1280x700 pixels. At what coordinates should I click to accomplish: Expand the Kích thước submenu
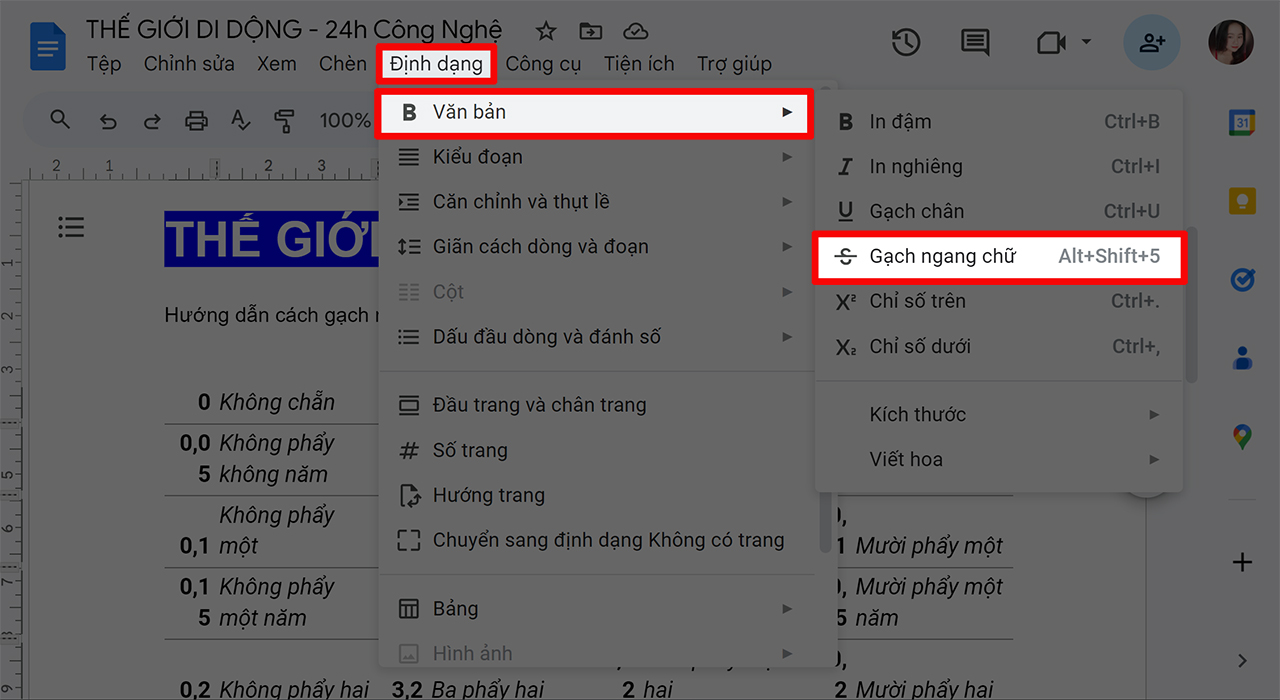[1000, 414]
